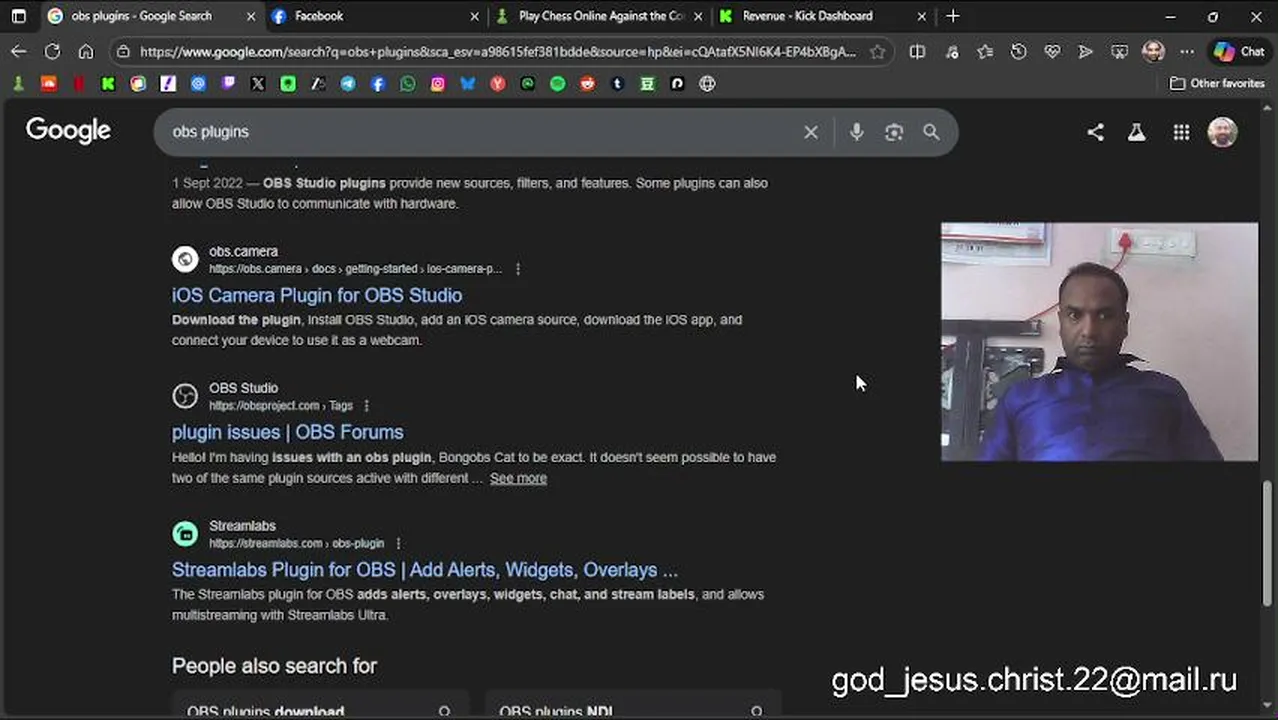Viewport: 1278px width, 720px height.
Task: Go back to the previous page
Action: (19, 51)
